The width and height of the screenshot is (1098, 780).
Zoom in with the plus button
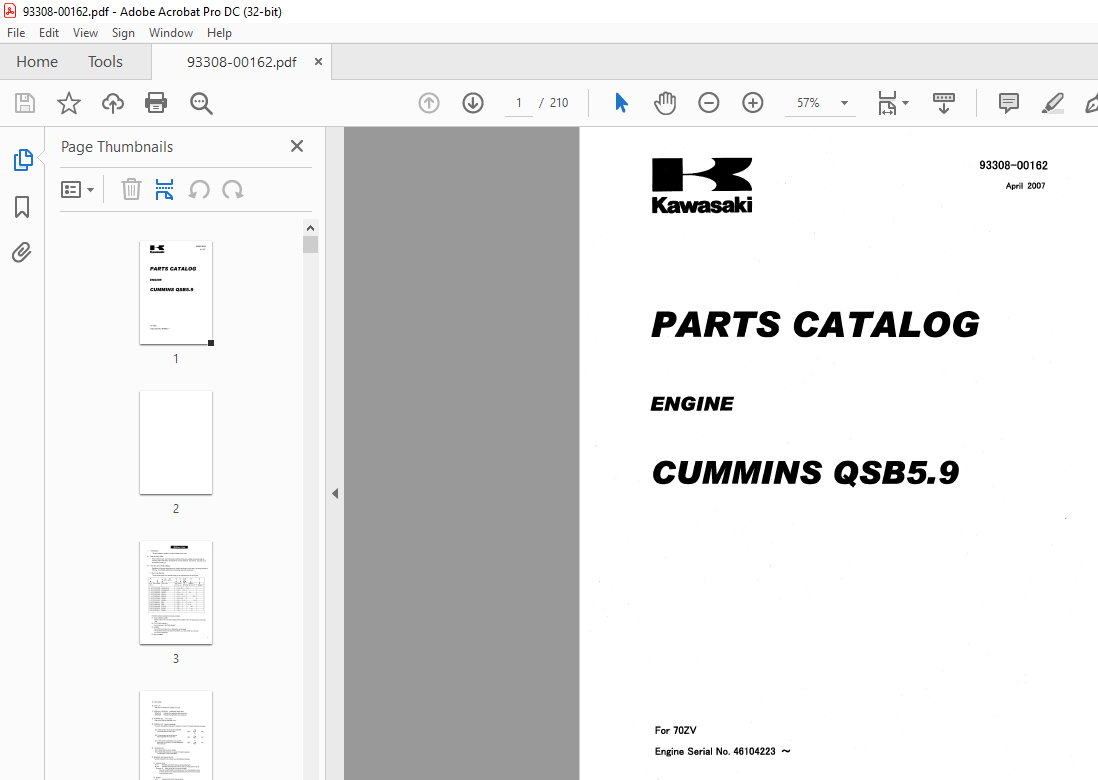[x=753, y=103]
